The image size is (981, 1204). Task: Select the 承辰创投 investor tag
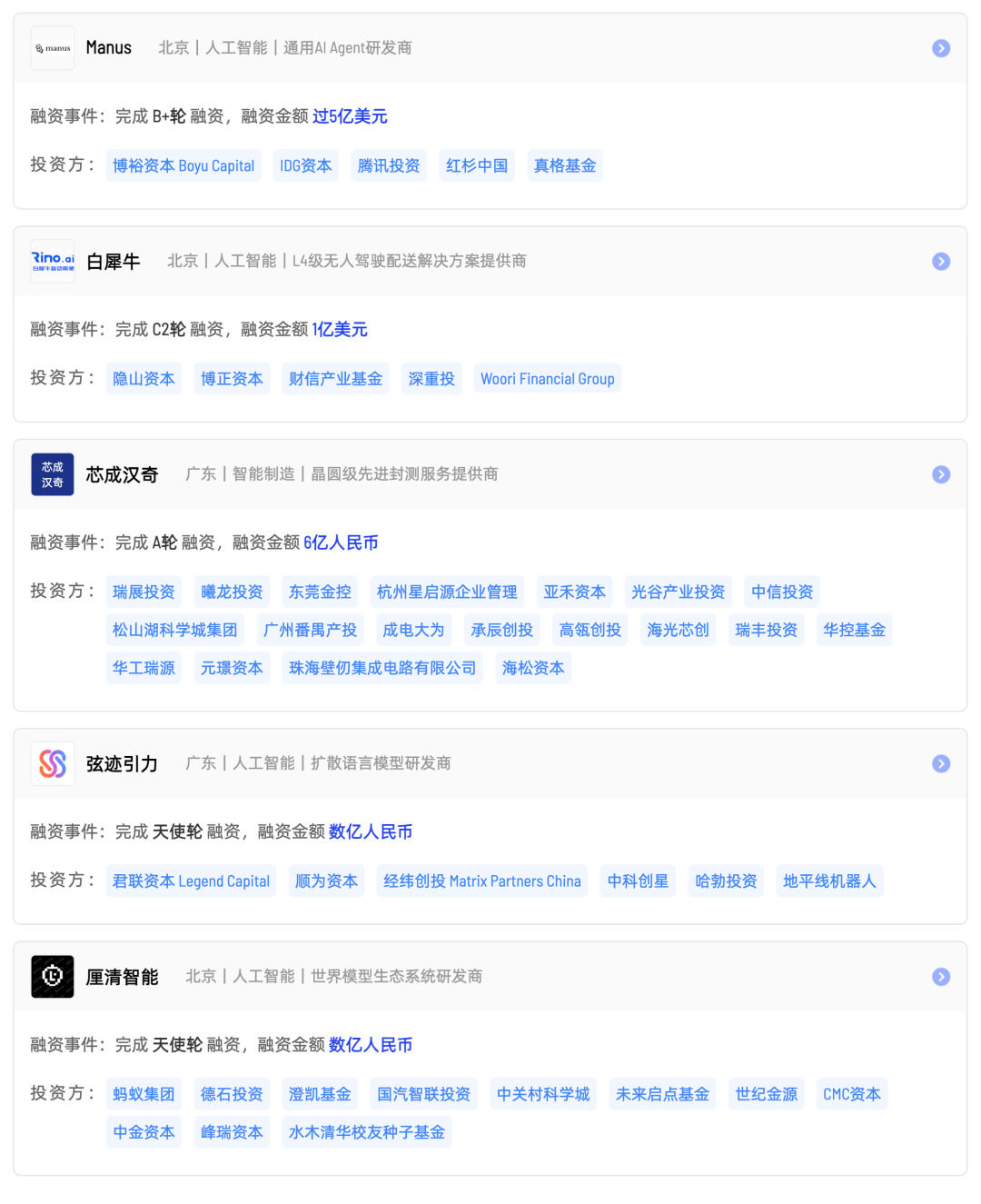click(x=501, y=631)
